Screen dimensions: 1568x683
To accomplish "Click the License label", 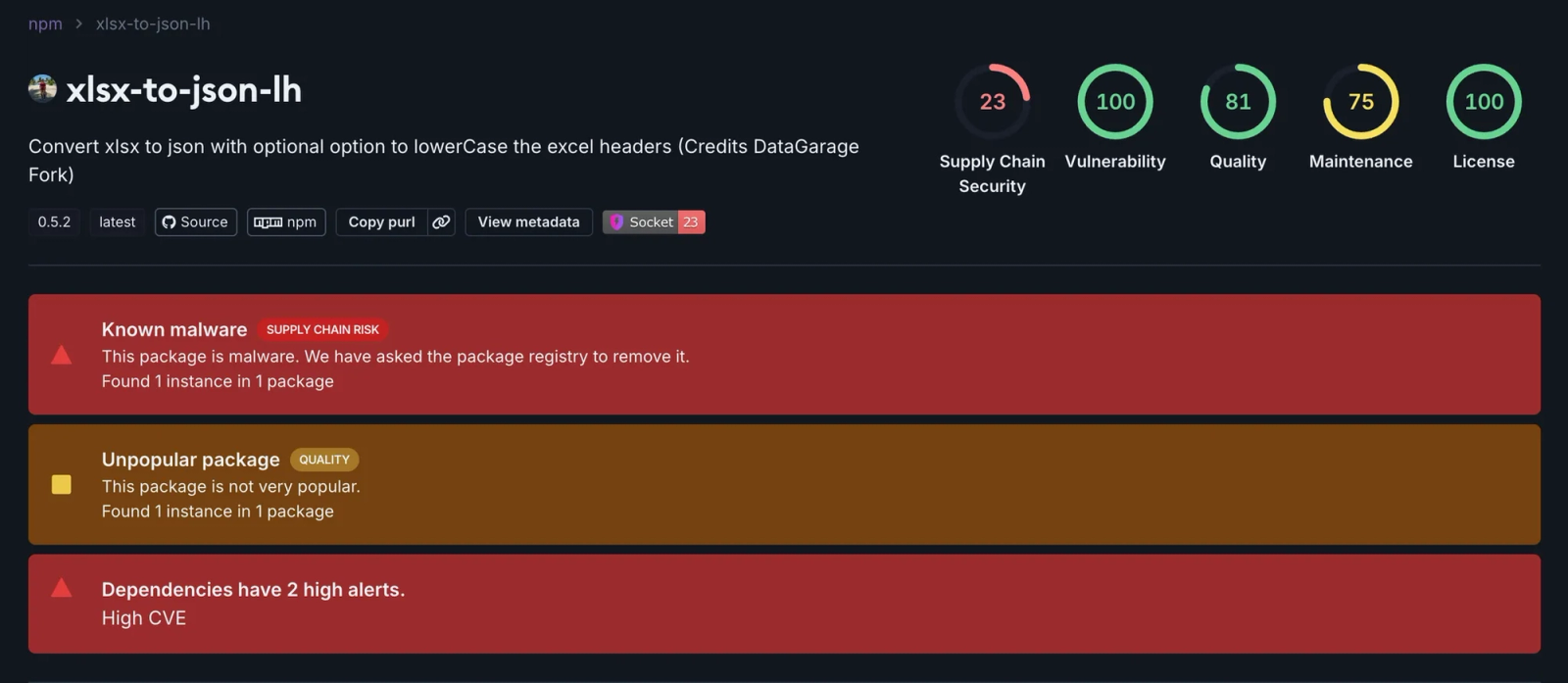I will [x=1484, y=162].
